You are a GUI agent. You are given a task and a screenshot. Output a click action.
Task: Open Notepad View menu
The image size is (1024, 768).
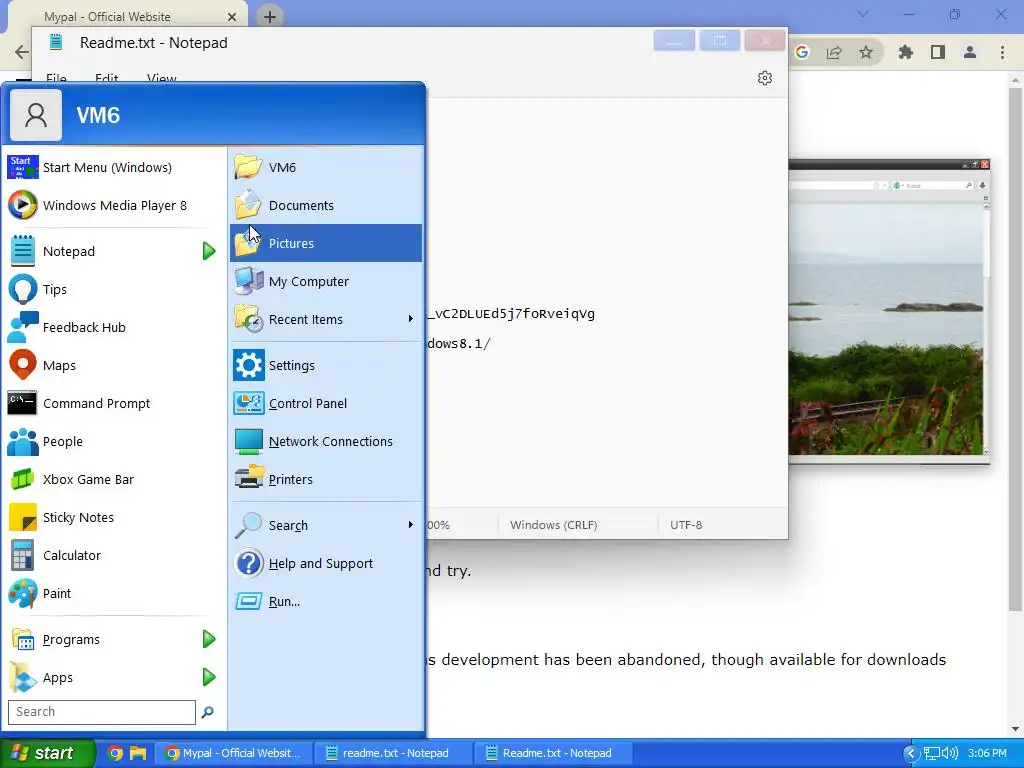pyautogui.click(x=162, y=78)
